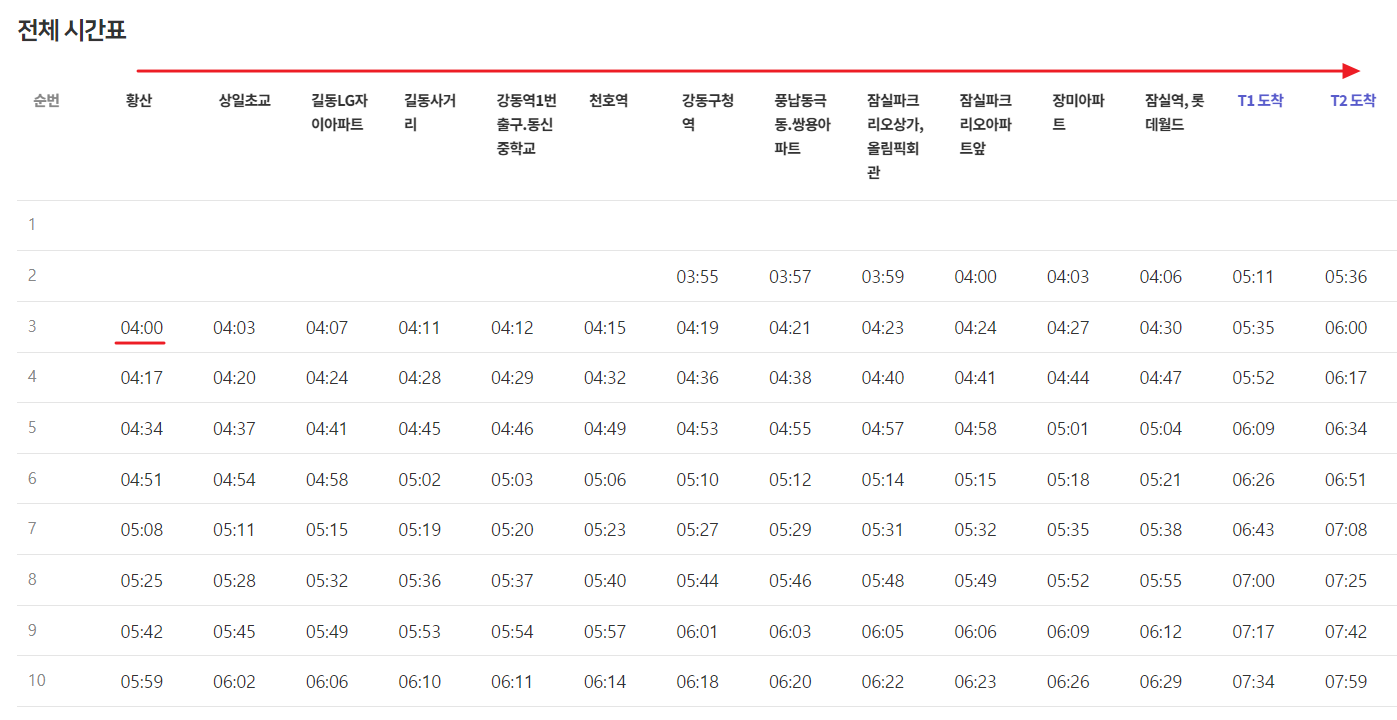
Task: Click 04:47 under 잠실역, 롯데월드 in row 4
Action: pyautogui.click(x=1160, y=378)
